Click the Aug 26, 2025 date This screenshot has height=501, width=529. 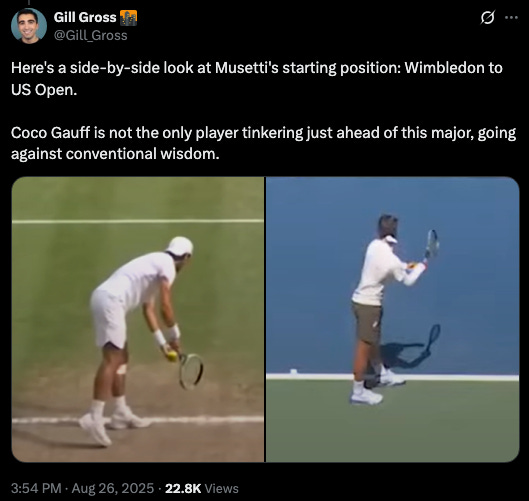click(113, 489)
